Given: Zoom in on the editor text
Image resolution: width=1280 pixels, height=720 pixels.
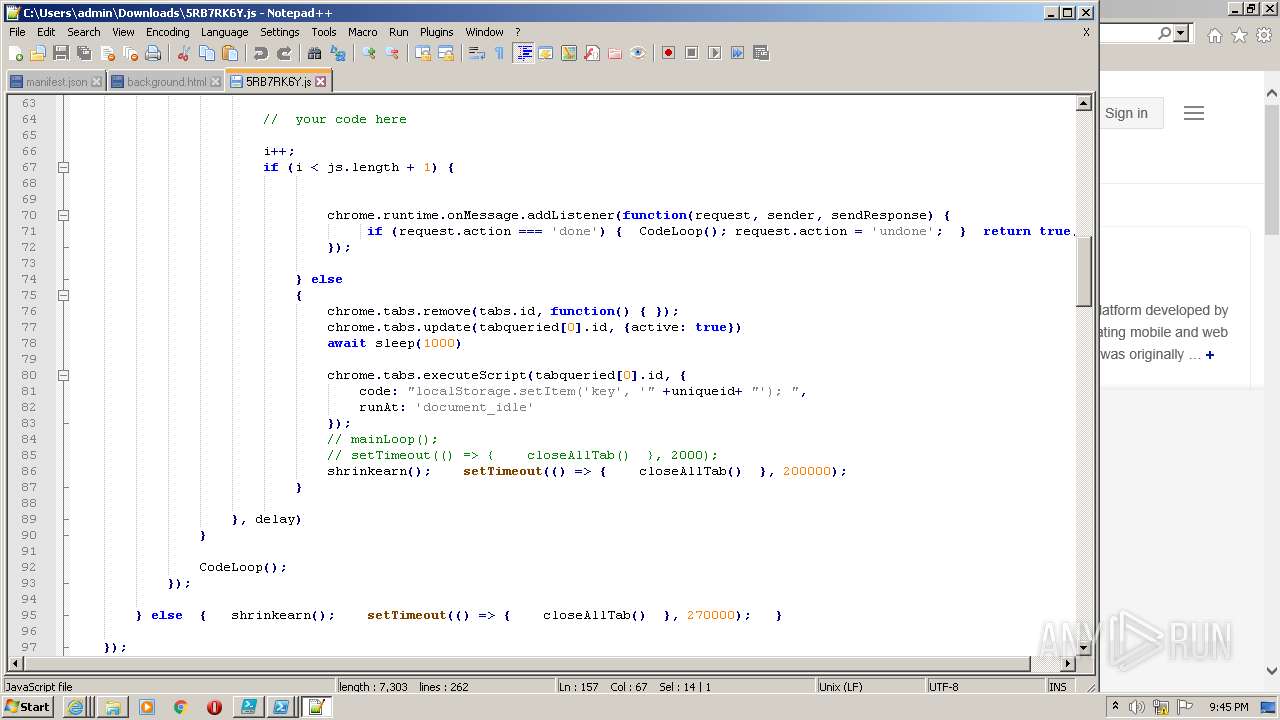Looking at the screenshot, I should coord(369,53).
